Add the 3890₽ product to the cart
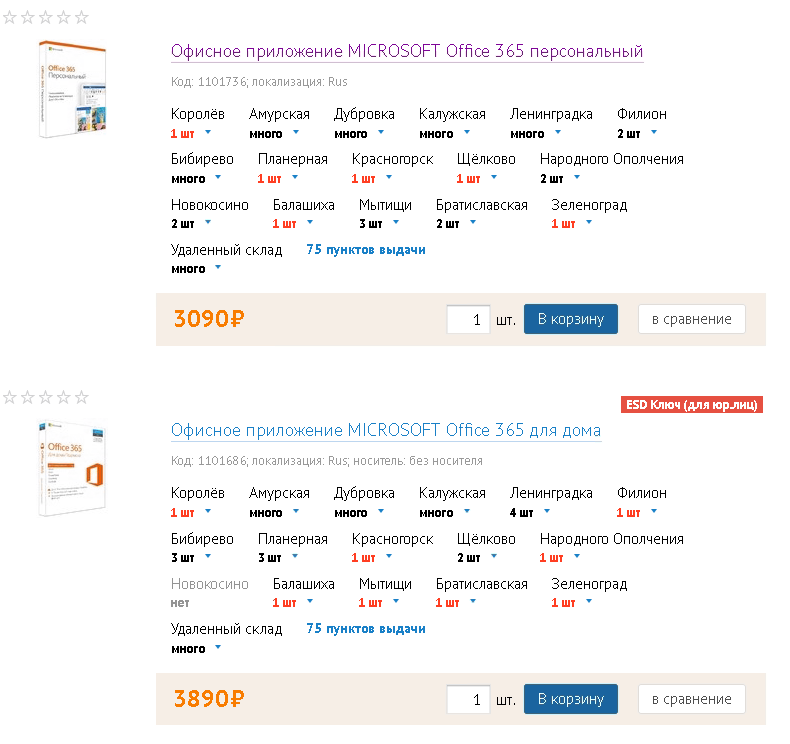 pos(571,699)
